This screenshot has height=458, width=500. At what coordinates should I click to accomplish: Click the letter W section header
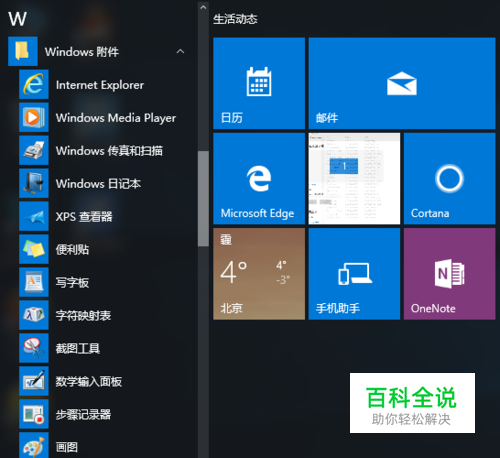pyautogui.click(x=17, y=19)
